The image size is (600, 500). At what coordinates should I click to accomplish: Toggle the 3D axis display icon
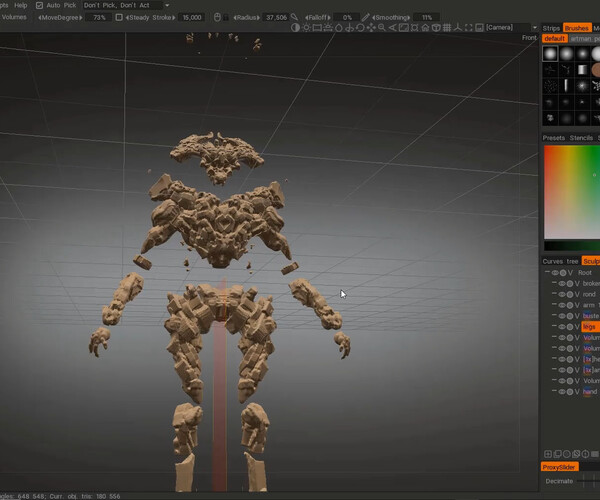(x=458, y=28)
